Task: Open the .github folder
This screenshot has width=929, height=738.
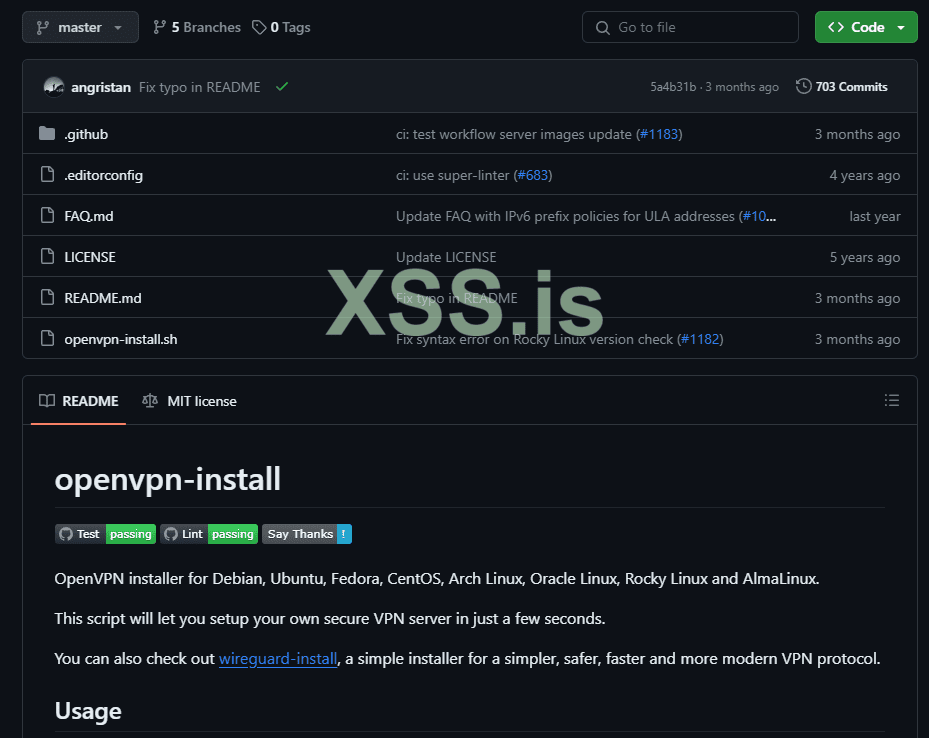Action: pos(86,134)
